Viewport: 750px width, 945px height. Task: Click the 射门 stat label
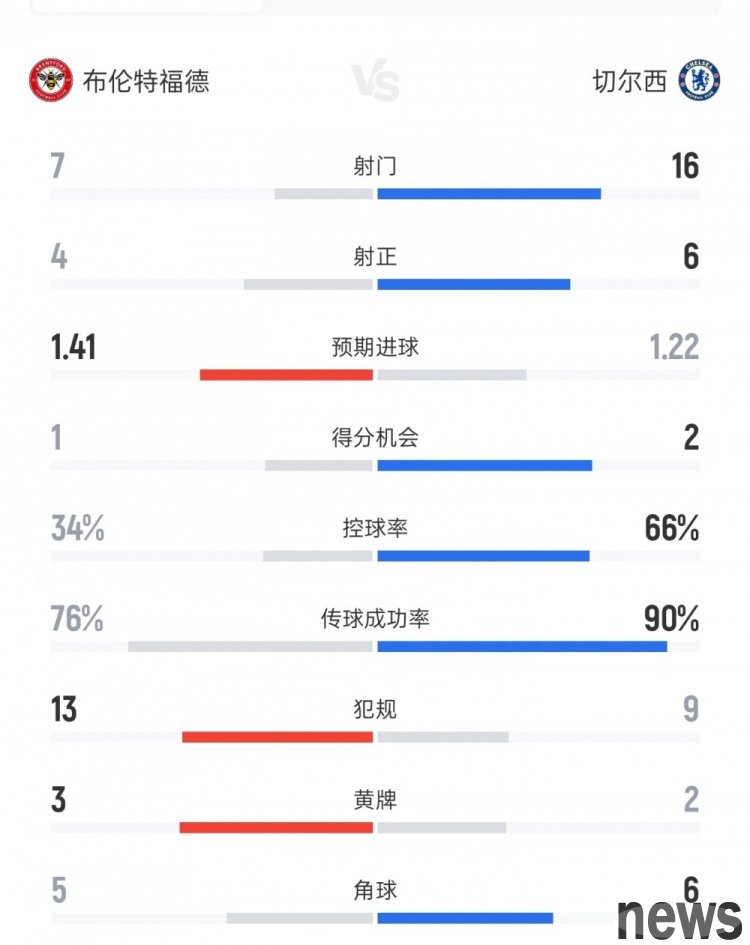pos(375,166)
